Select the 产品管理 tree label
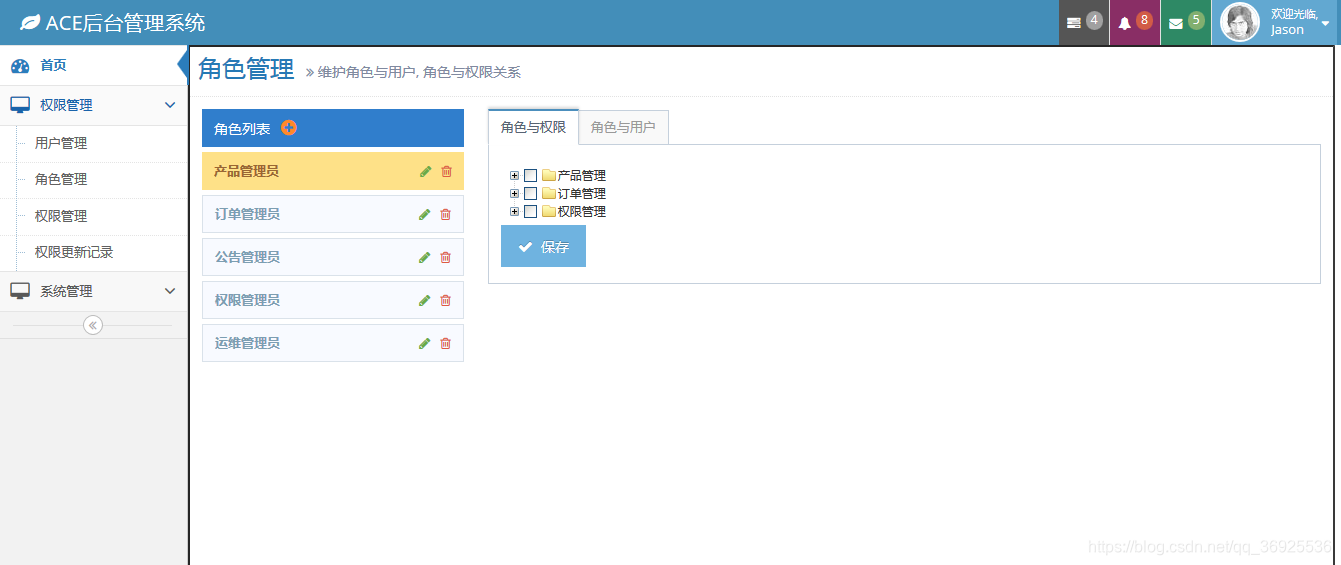Screen dimensions: 1341x565 (x=582, y=176)
